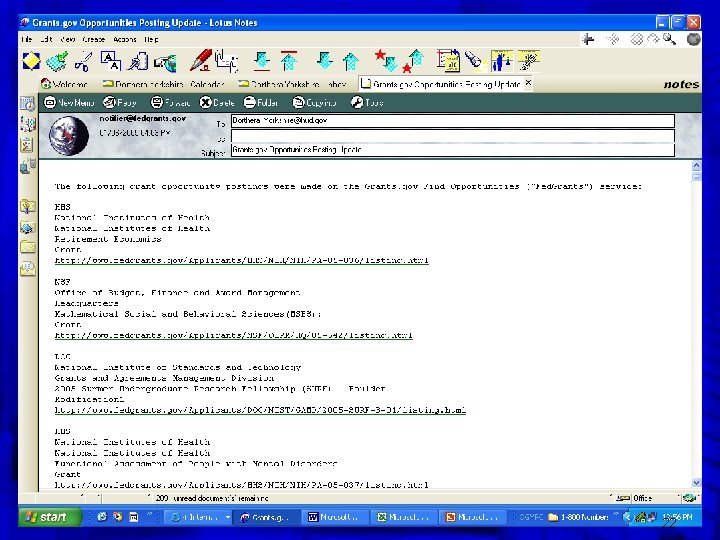Click the scissors cut icon in toolbar
This screenshot has height=540, width=720.
click(84, 62)
